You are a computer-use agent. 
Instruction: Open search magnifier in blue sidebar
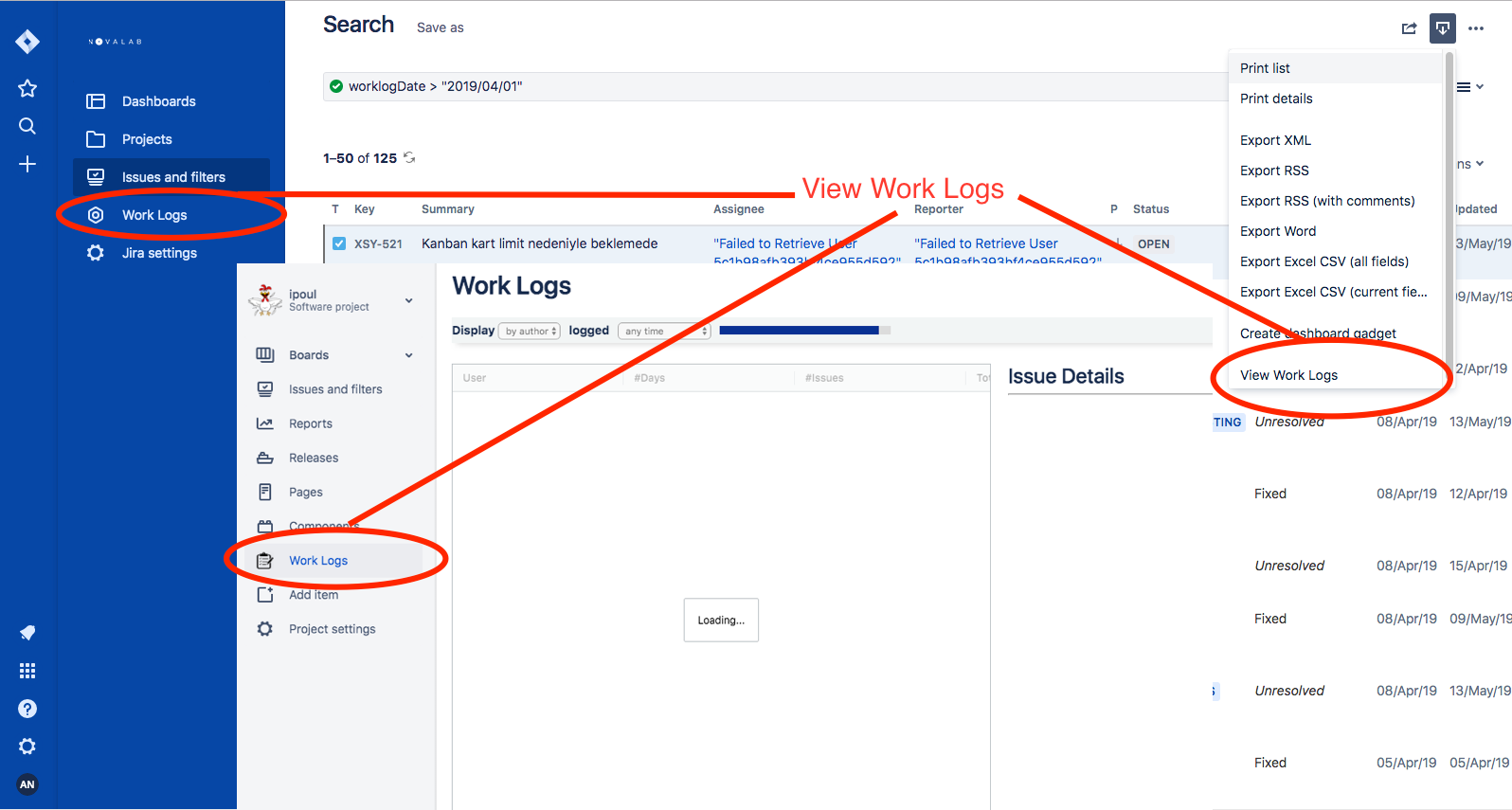(27, 126)
